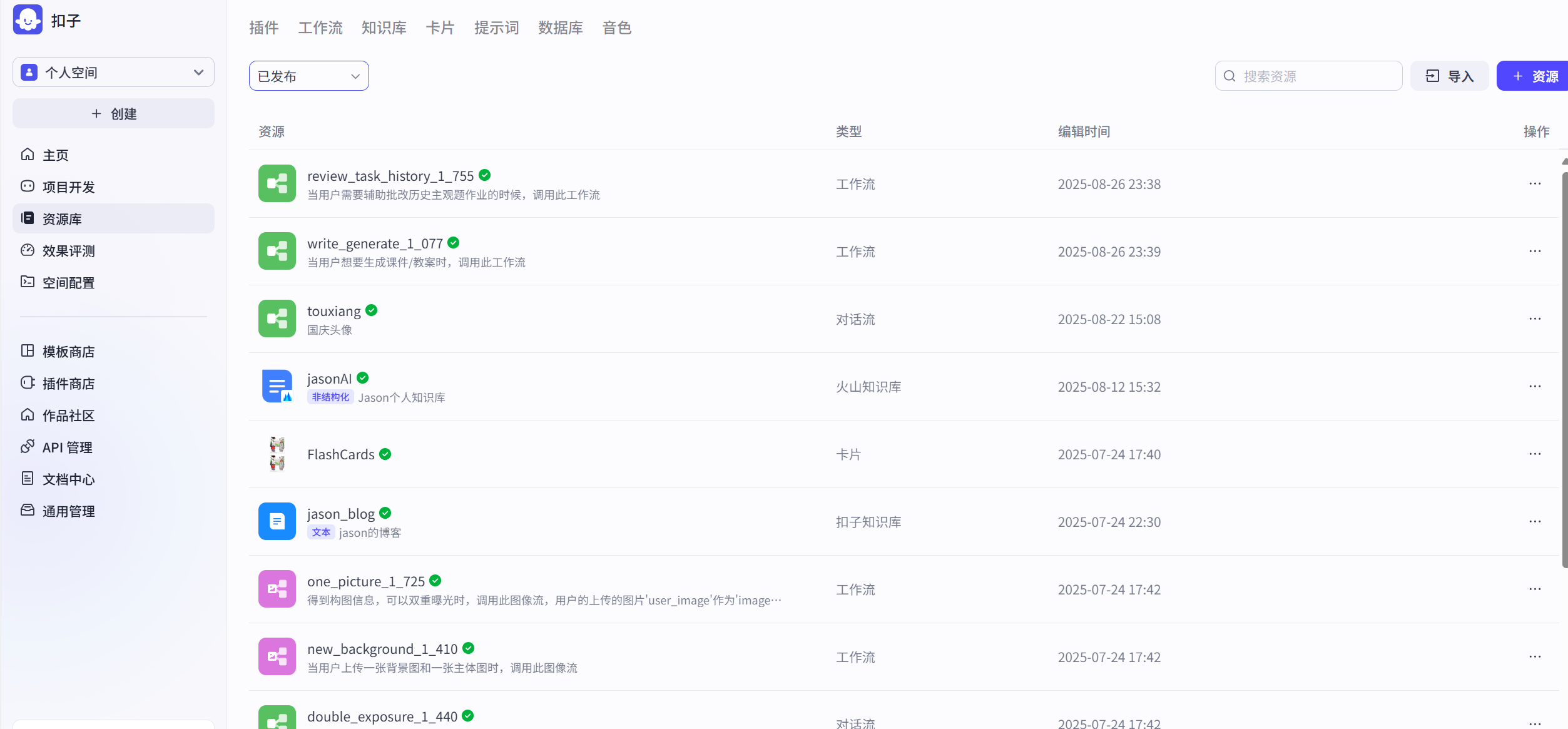Click the one_picture_1_725 pink image flow icon
Screen dimensions: 1568x729
(277, 589)
